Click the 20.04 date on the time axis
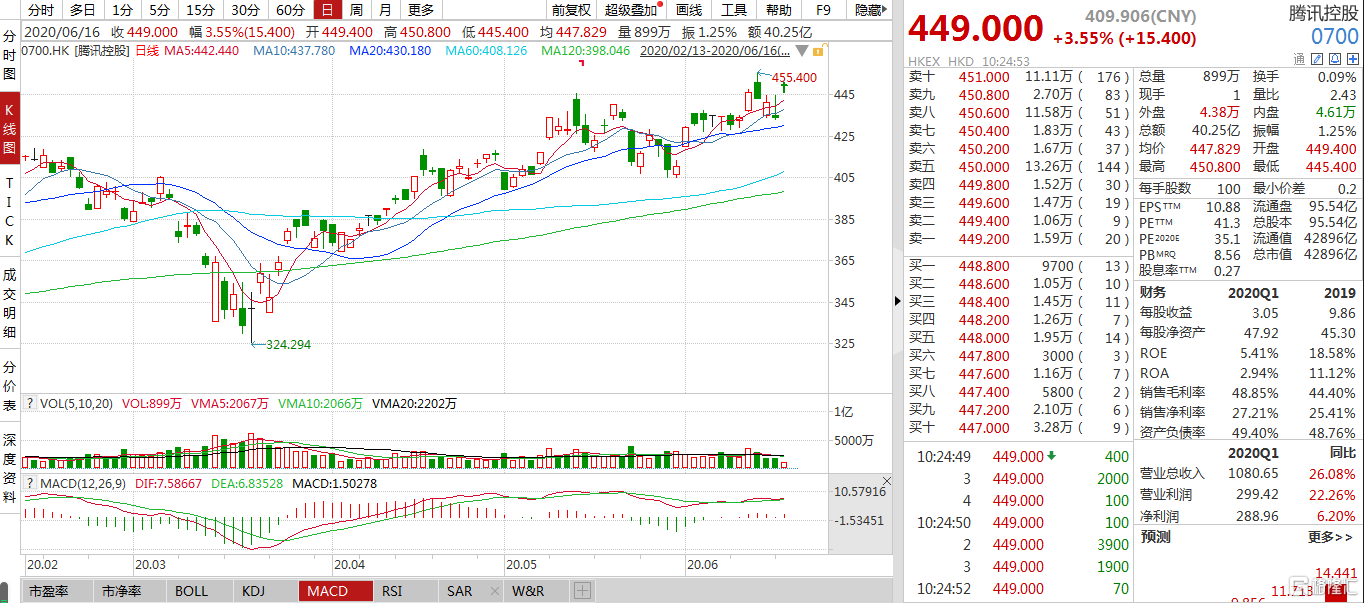Viewport: 1364px width, 603px height. click(351, 564)
